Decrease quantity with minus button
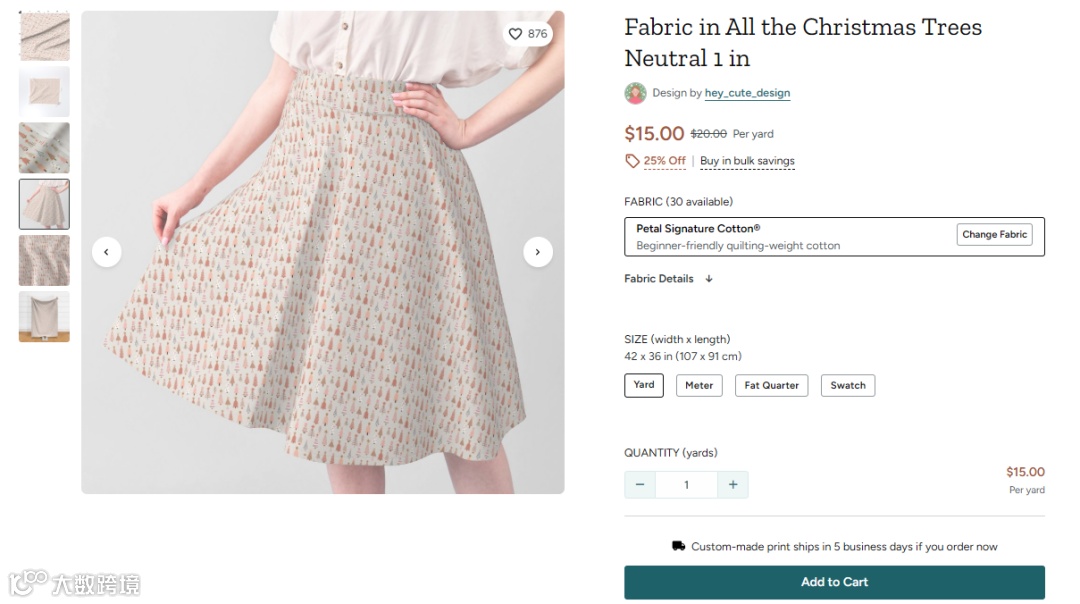The height and width of the screenshot is (604, 1080). [640, 485]
